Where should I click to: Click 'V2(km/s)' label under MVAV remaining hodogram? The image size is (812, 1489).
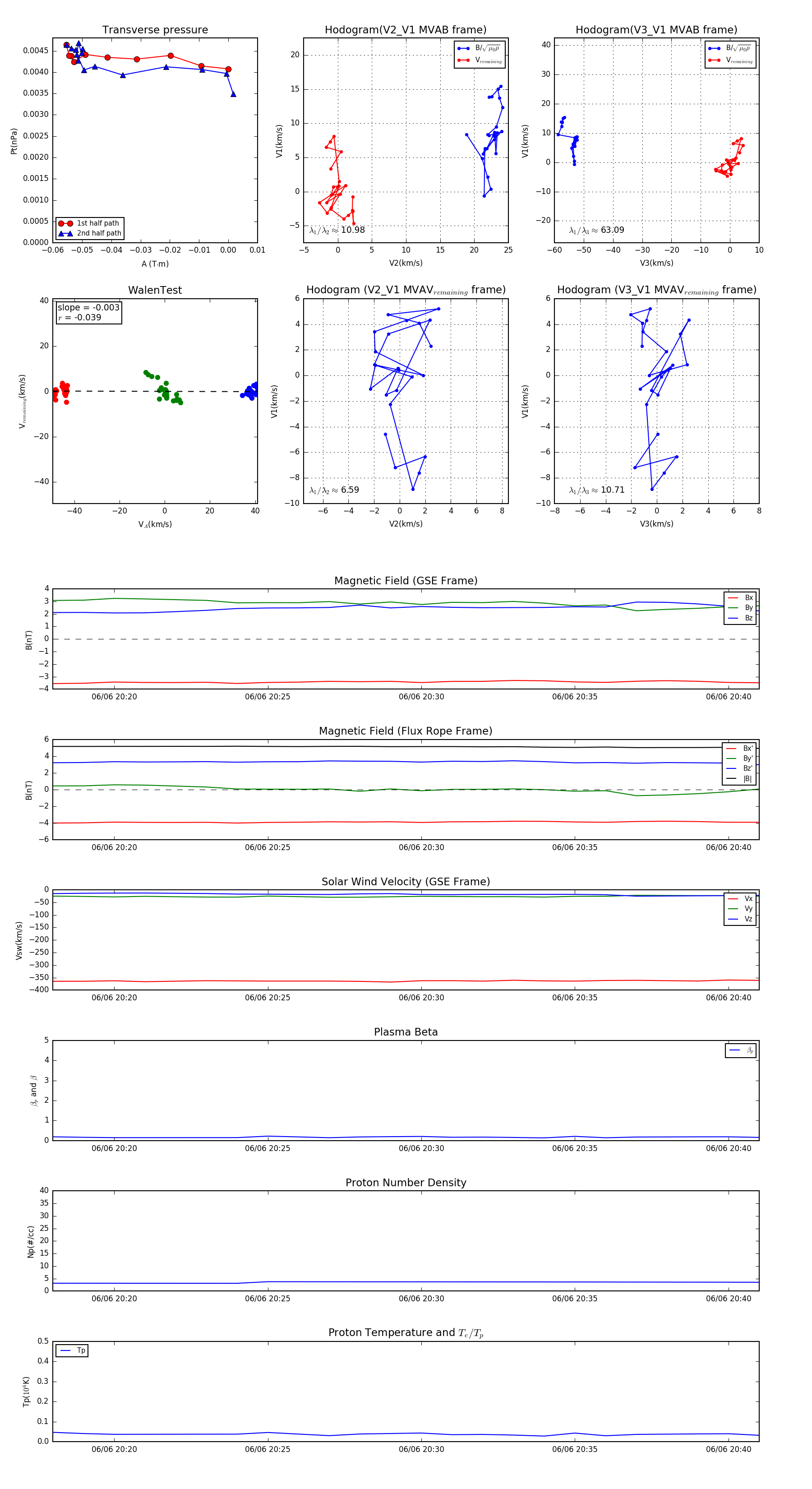(x=406, y=524)
